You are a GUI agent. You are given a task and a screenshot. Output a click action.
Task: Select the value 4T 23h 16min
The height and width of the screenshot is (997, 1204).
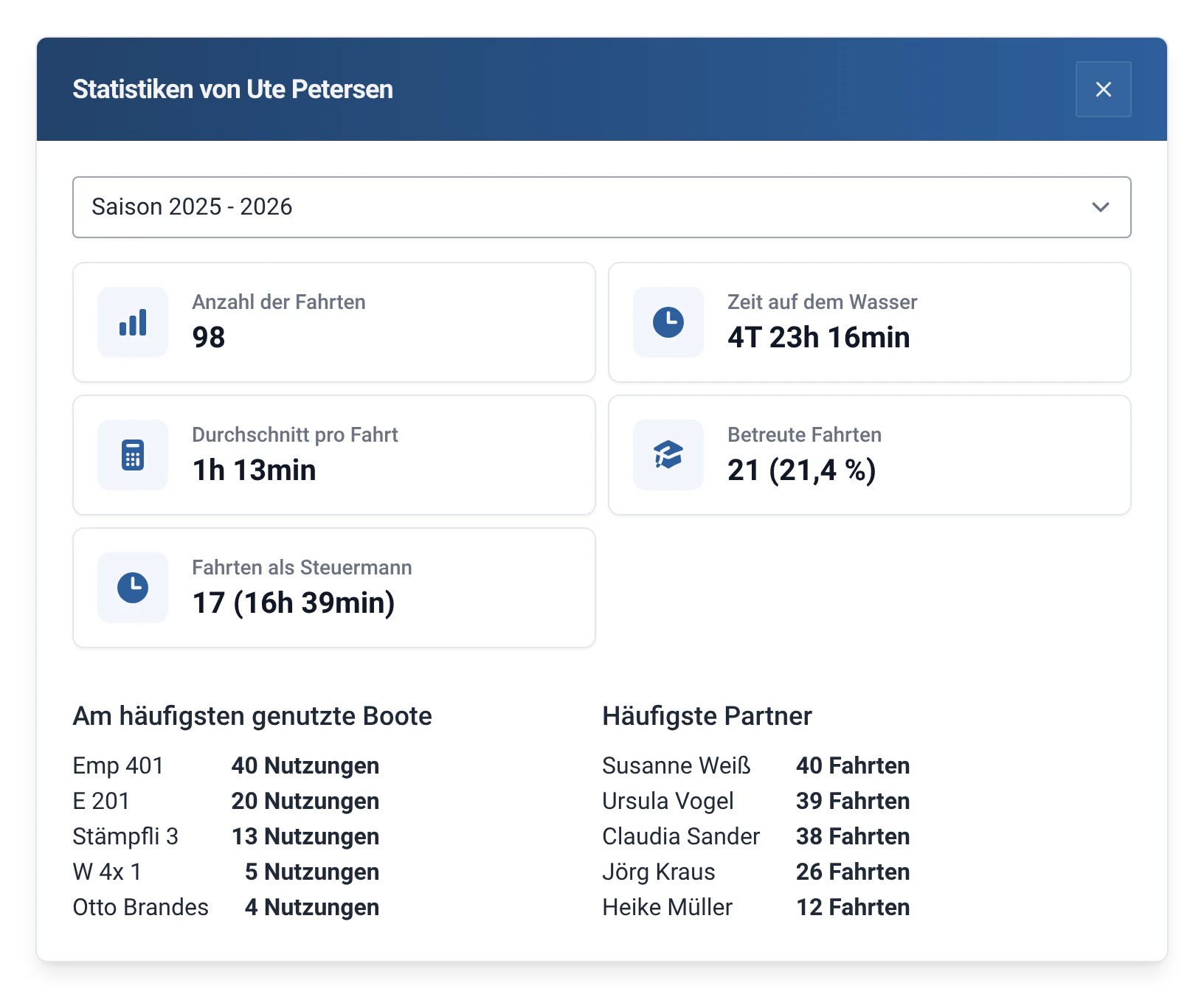pyautogui.click(x=818, y=338)
